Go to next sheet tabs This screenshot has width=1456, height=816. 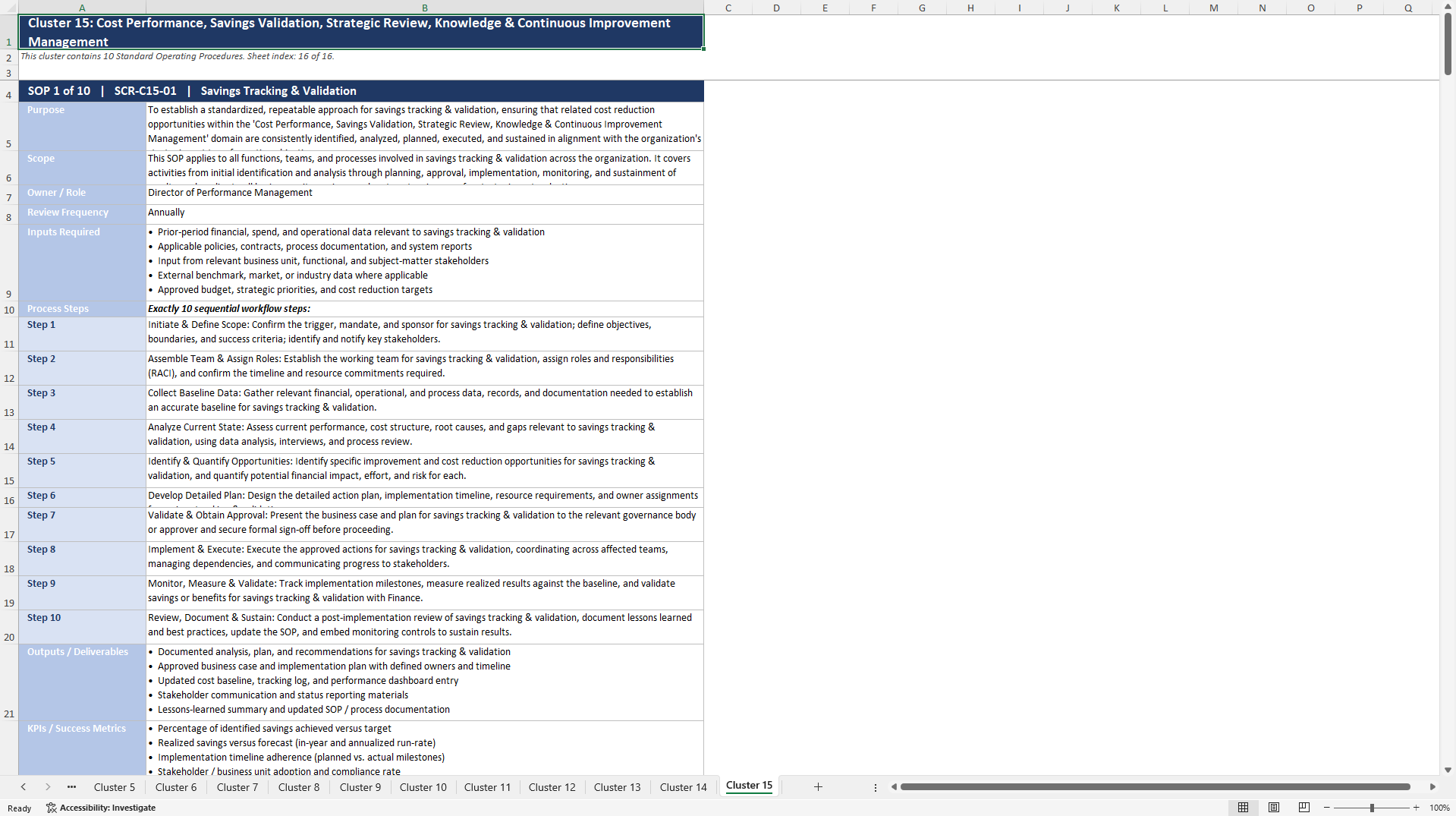48,787
